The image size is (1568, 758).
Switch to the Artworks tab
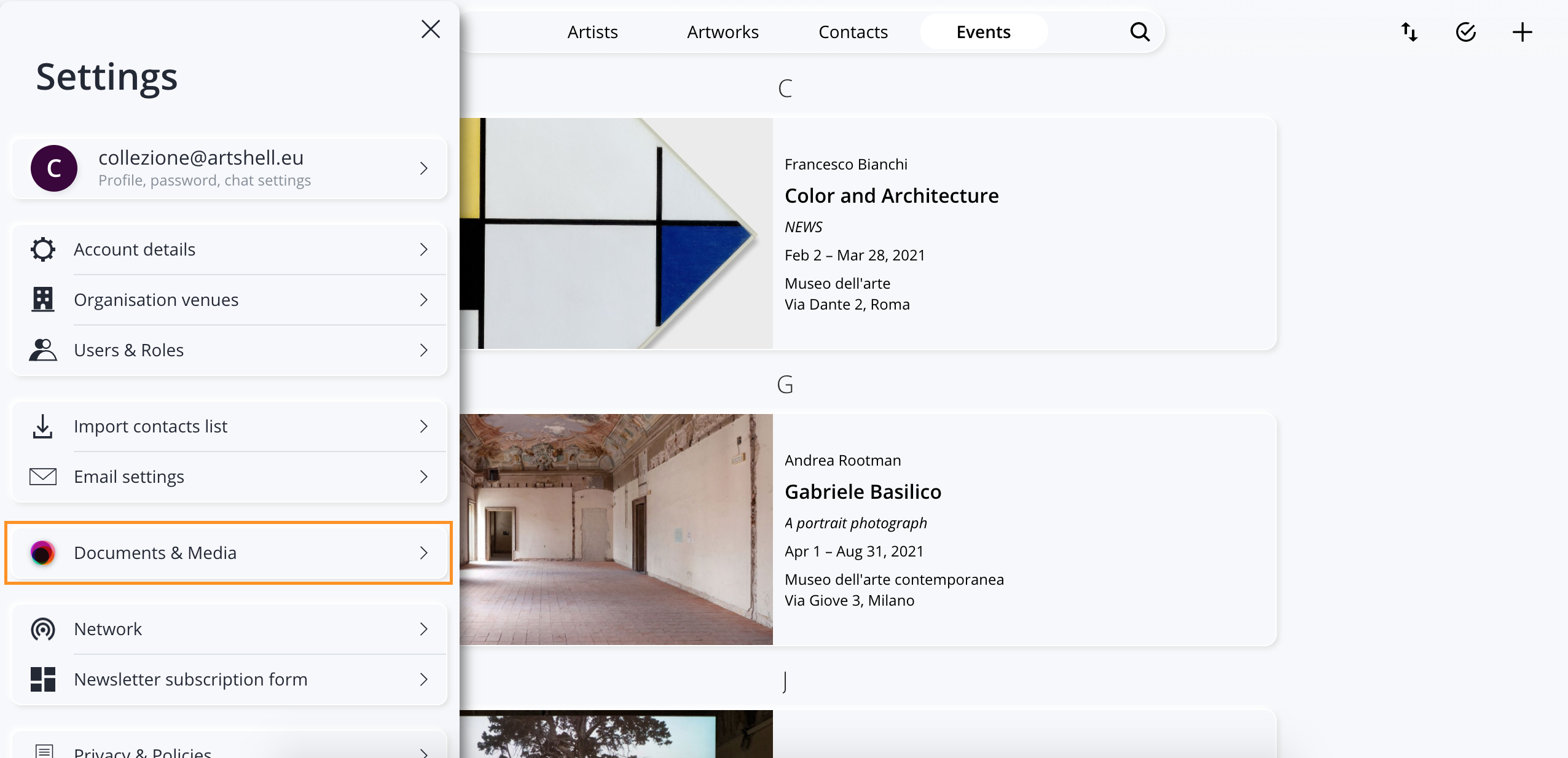(x=723, y=32)
